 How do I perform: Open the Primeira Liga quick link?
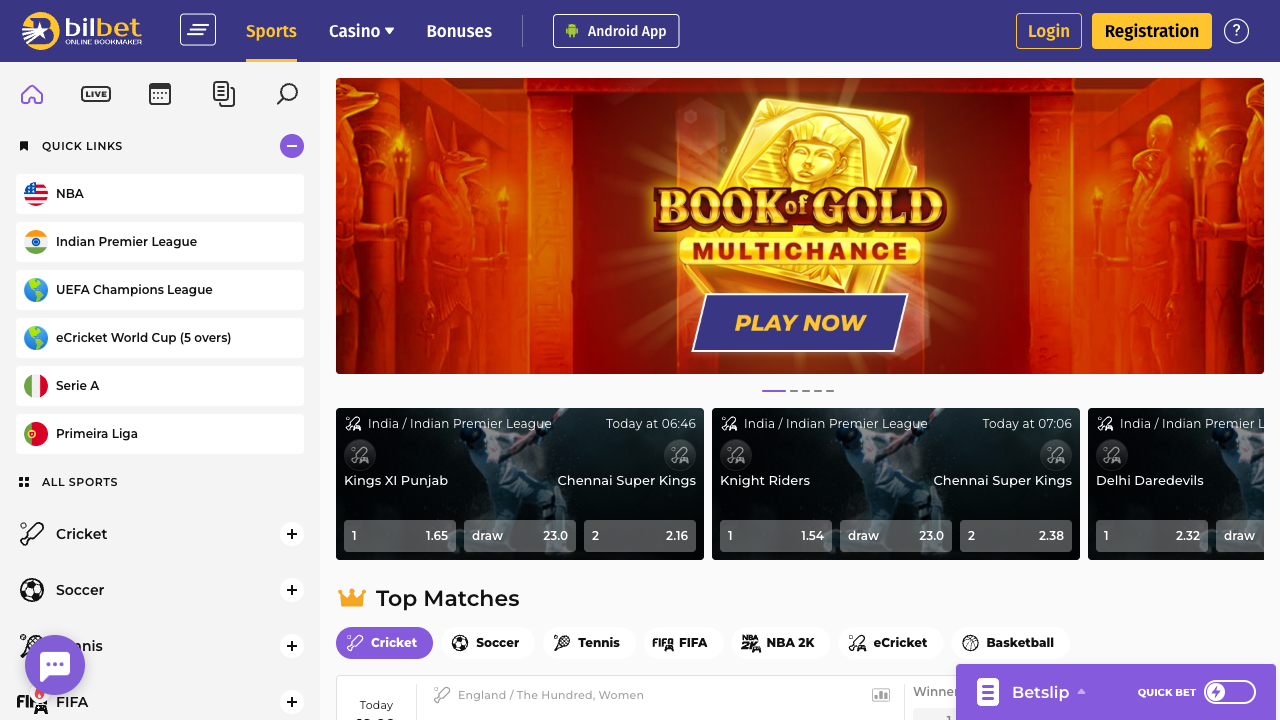160,434
